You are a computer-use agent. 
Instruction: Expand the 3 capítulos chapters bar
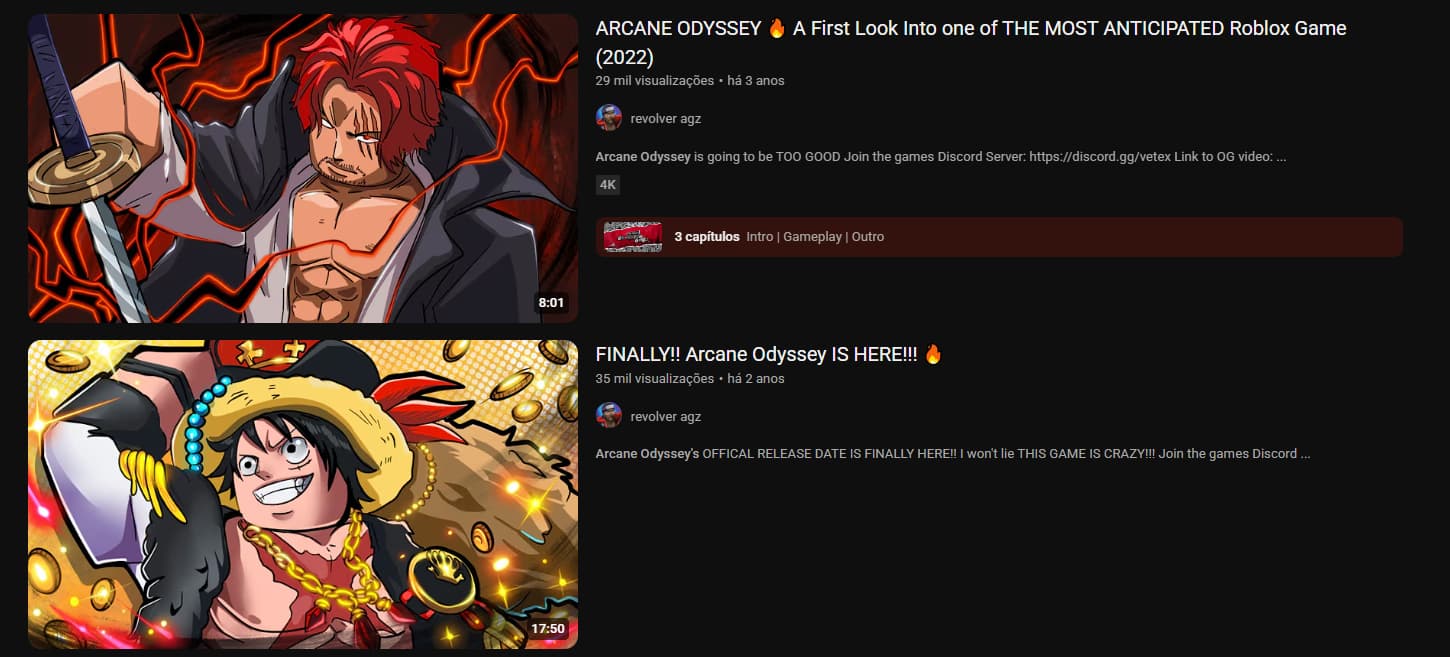click(999, 237)
